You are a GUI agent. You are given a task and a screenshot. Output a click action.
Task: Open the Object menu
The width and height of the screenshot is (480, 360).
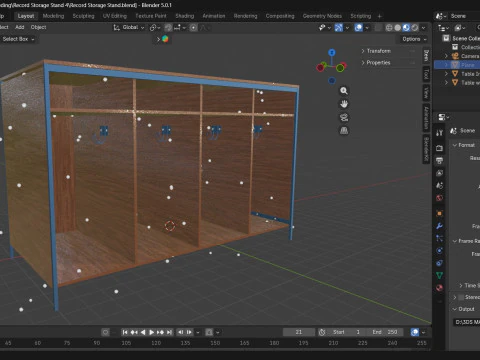coord(38,27)
